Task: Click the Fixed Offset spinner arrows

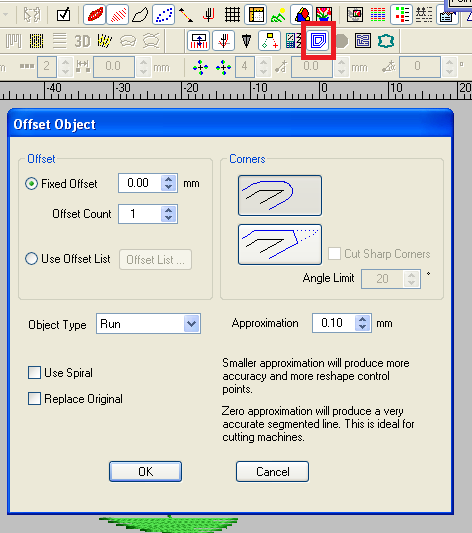Action: (x=169, y=183)
